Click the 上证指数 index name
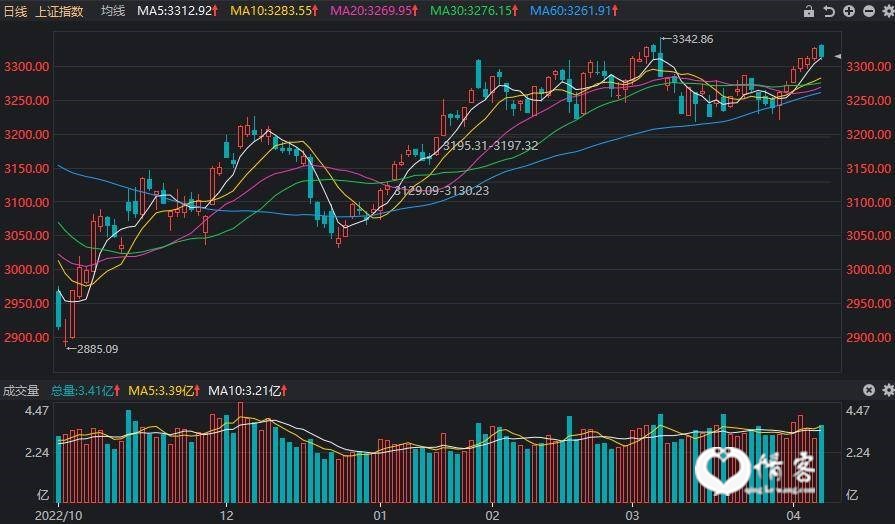895x524 pixels. tap(59, 11)
